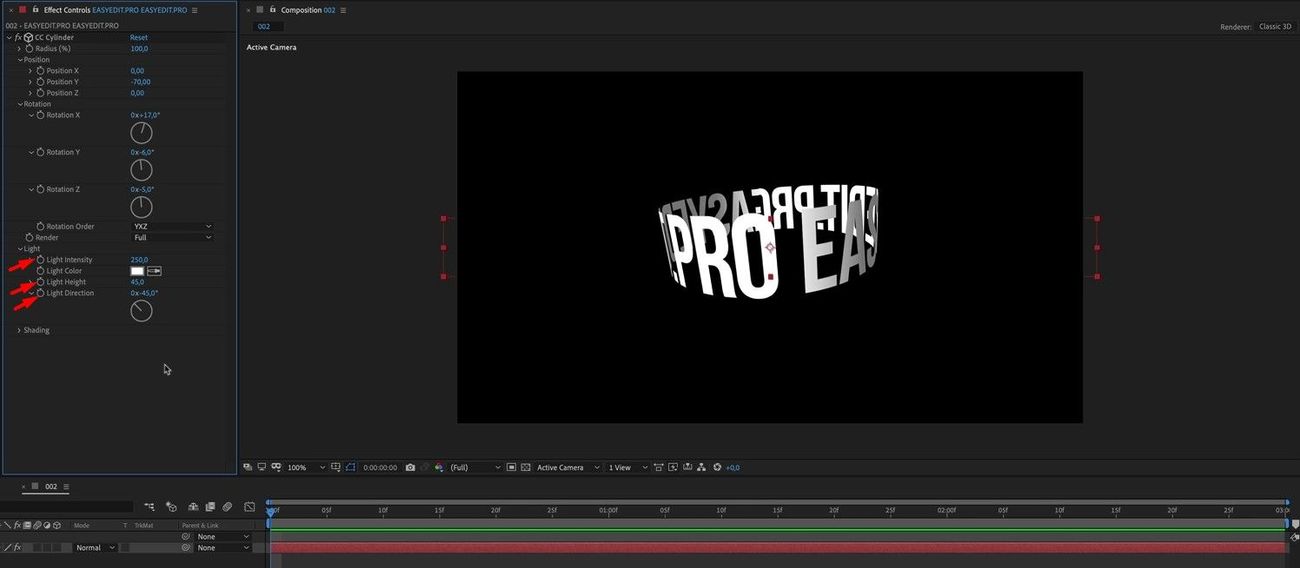1300x568 pixels.
Task: Click the Light Color eyedropper icon
Action: click(155, 271)
